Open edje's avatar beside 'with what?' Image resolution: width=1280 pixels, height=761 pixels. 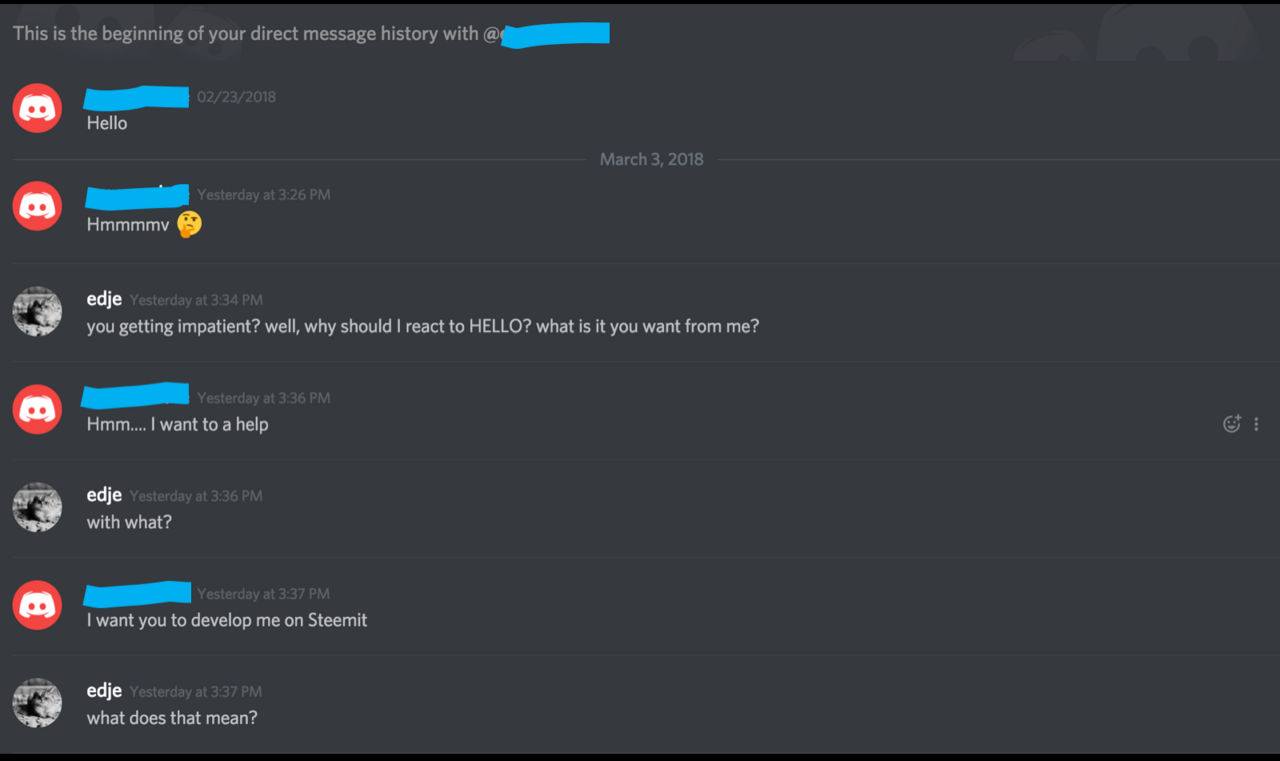coord(37,507)
